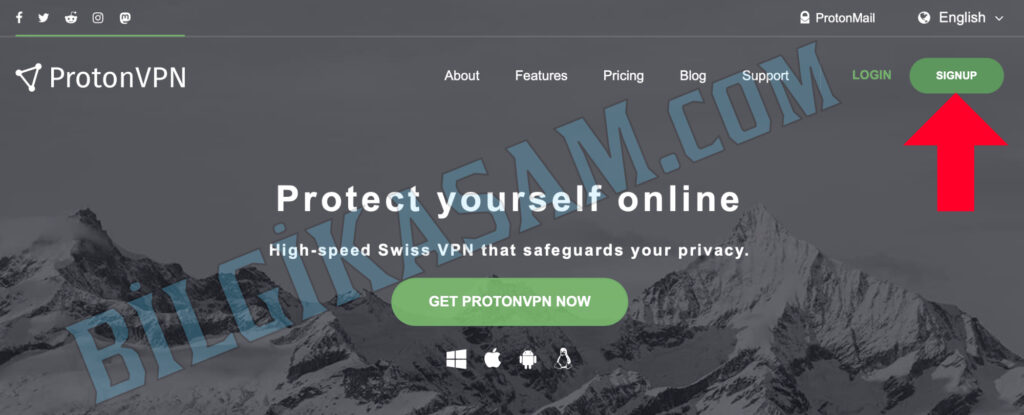The image size is (1024, 415).
Task: Click the globe icon beside English
Action: [924, 18]
